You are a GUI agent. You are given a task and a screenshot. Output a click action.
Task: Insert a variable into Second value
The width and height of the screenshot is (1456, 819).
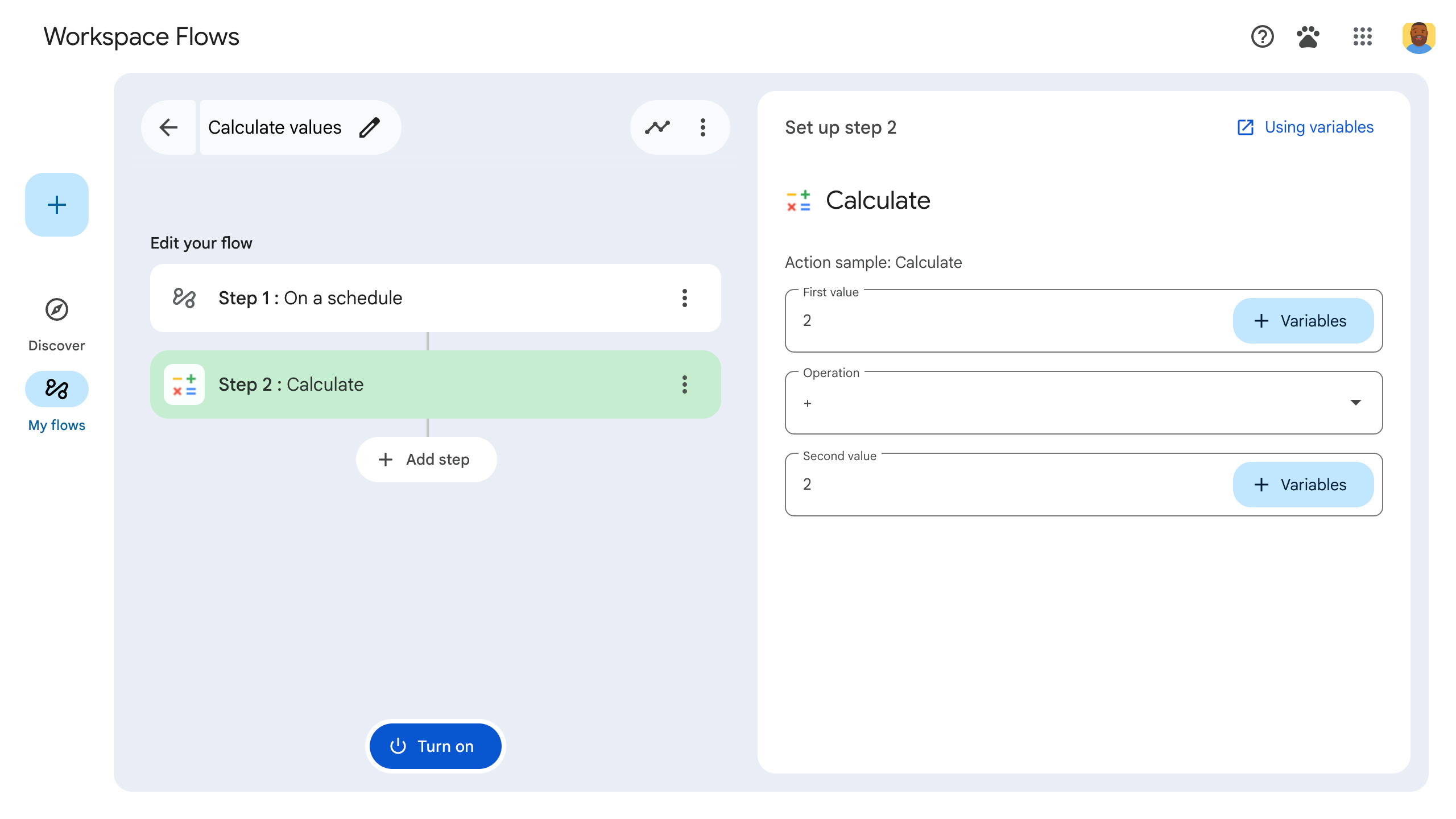click(1302, 484)
